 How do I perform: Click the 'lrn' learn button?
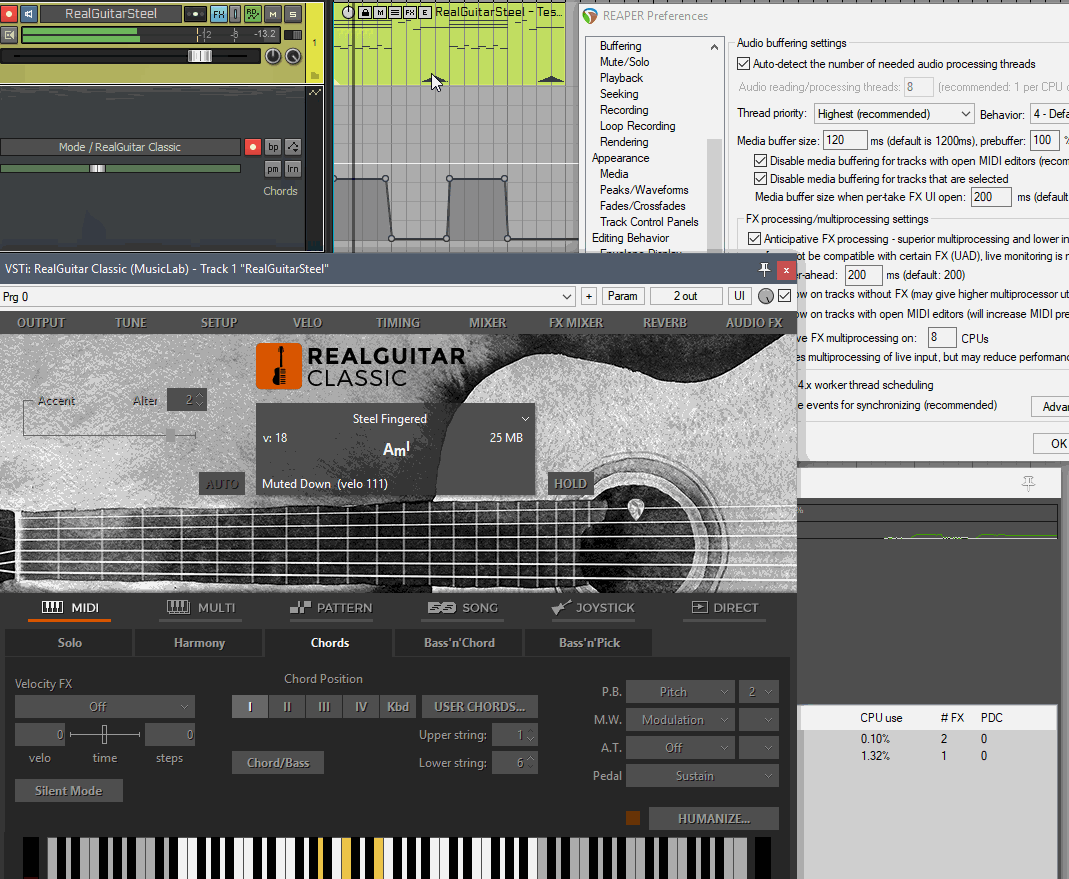pyautogui.click(x=293, y=169)
